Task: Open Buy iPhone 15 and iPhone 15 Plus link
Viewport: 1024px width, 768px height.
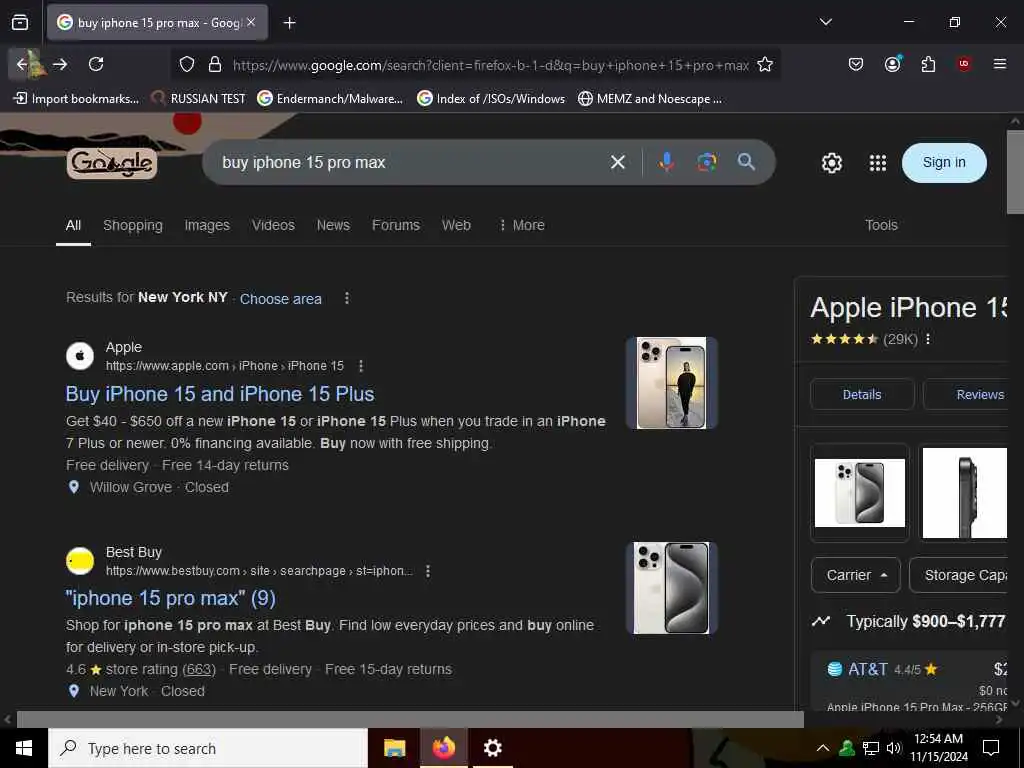Action: tap(220, 394)
